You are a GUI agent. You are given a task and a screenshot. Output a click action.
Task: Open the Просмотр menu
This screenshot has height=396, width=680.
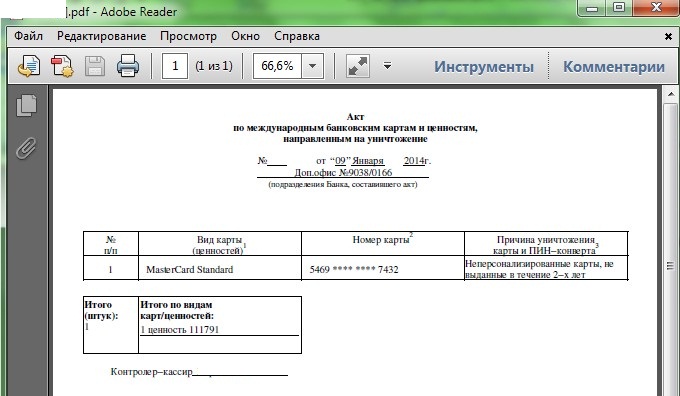[x=188, y=36]
